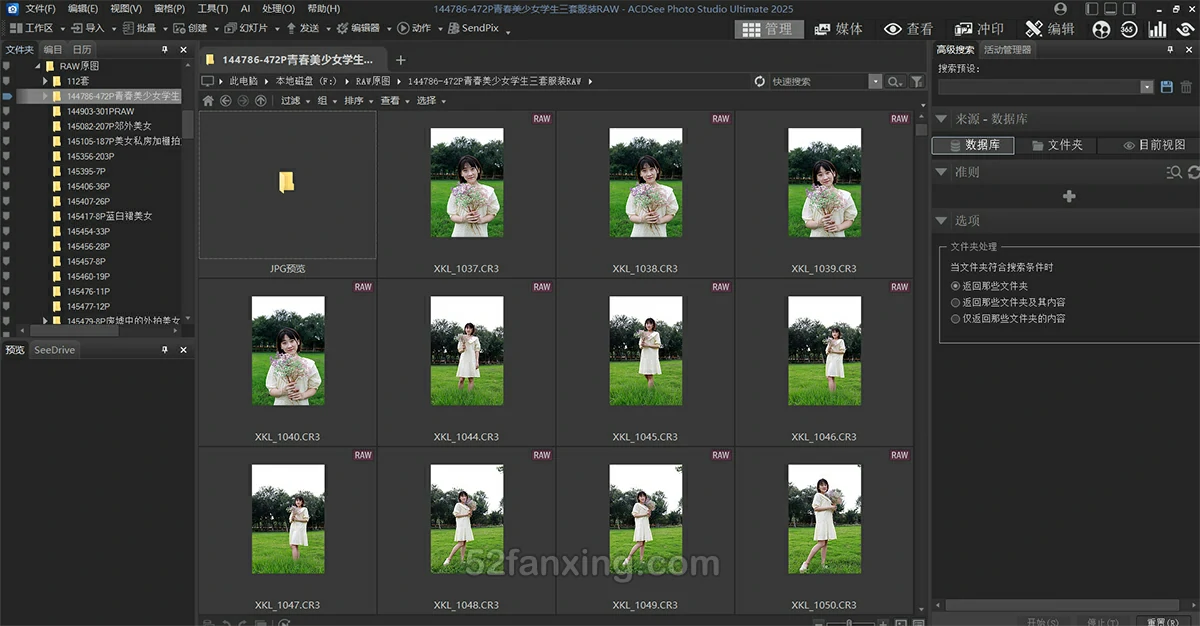The height and width of the screenshot is (626, 1200).
Task: Pin the advanced search panel
Action: click(1172, 49)
